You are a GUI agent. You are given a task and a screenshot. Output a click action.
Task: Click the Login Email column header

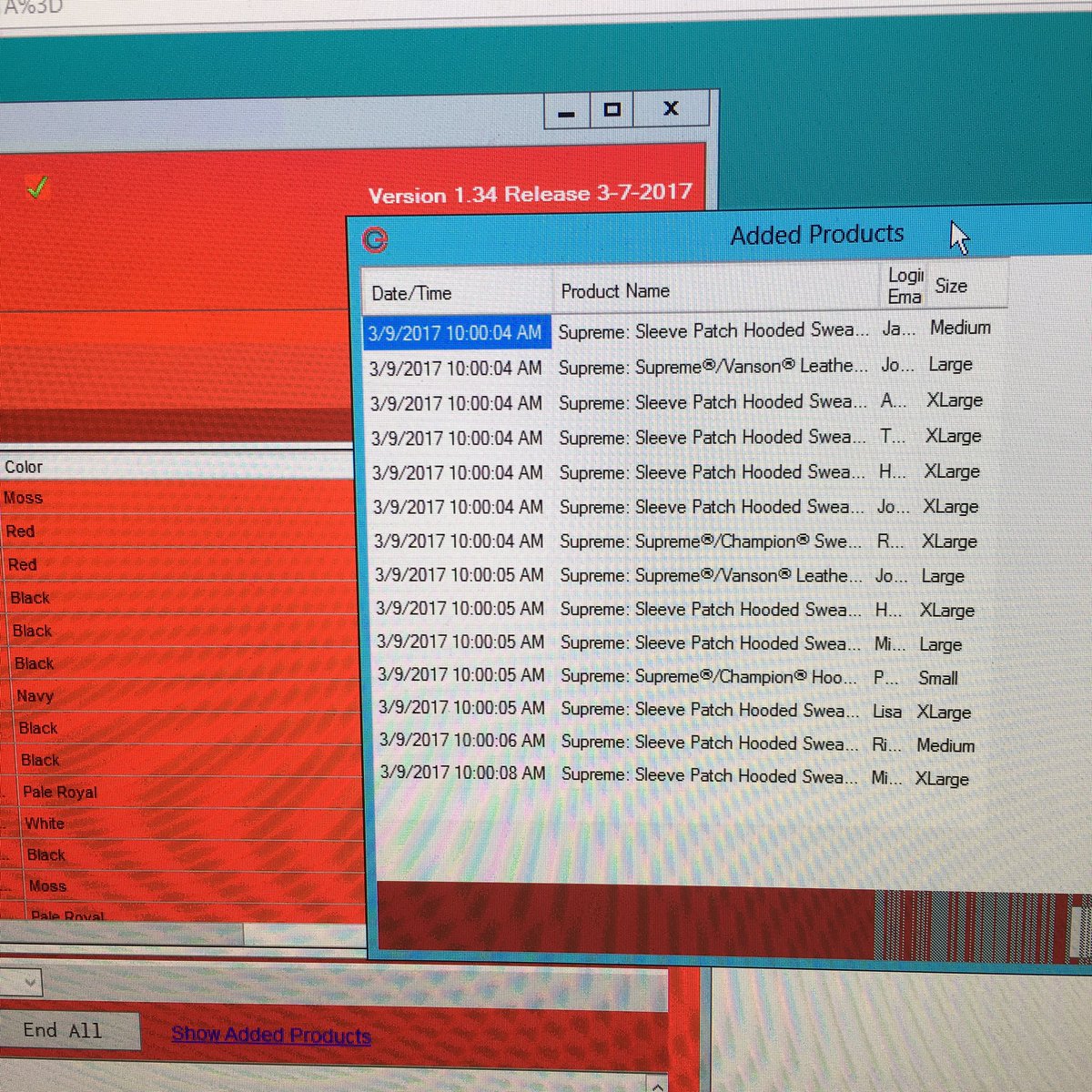tap(905, 286)
